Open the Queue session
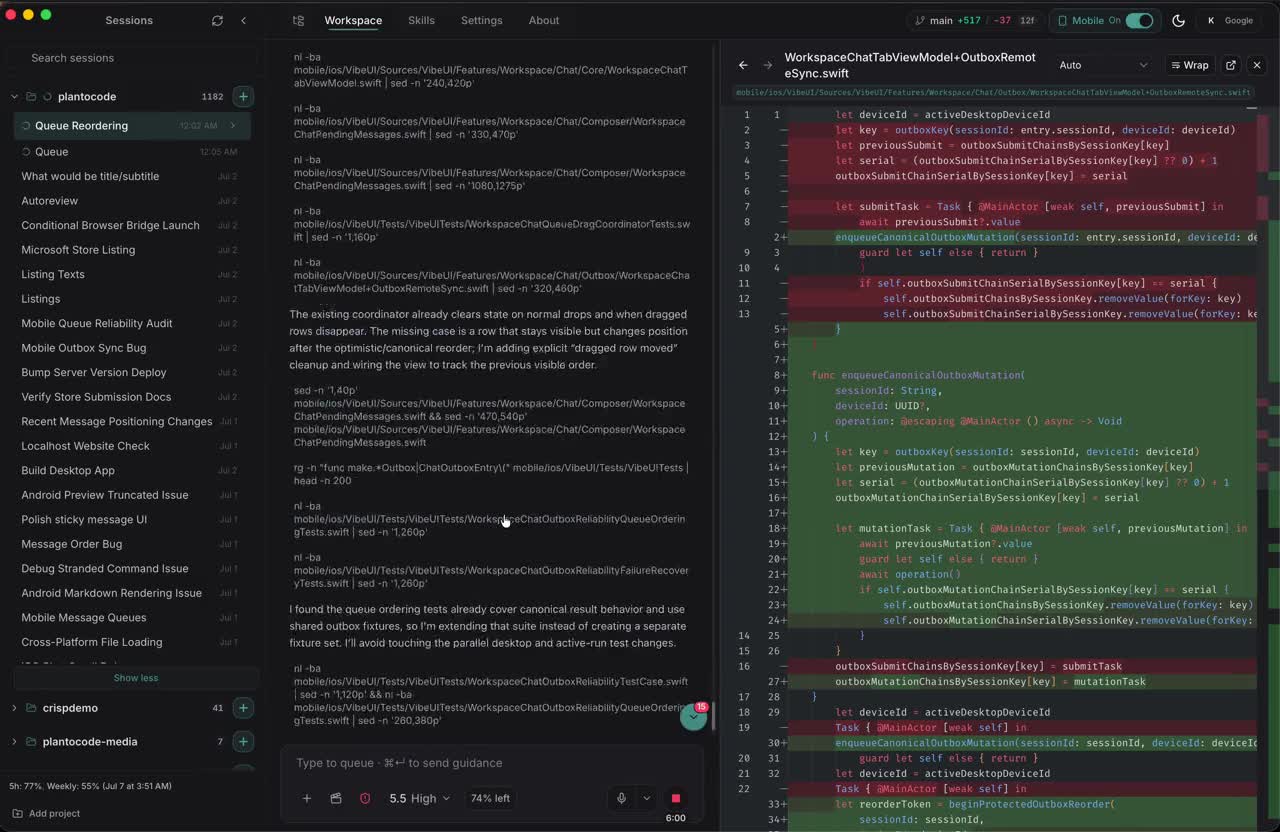Image resolution: width=1280 pixels, height=832 pixels. pos(131,152)
